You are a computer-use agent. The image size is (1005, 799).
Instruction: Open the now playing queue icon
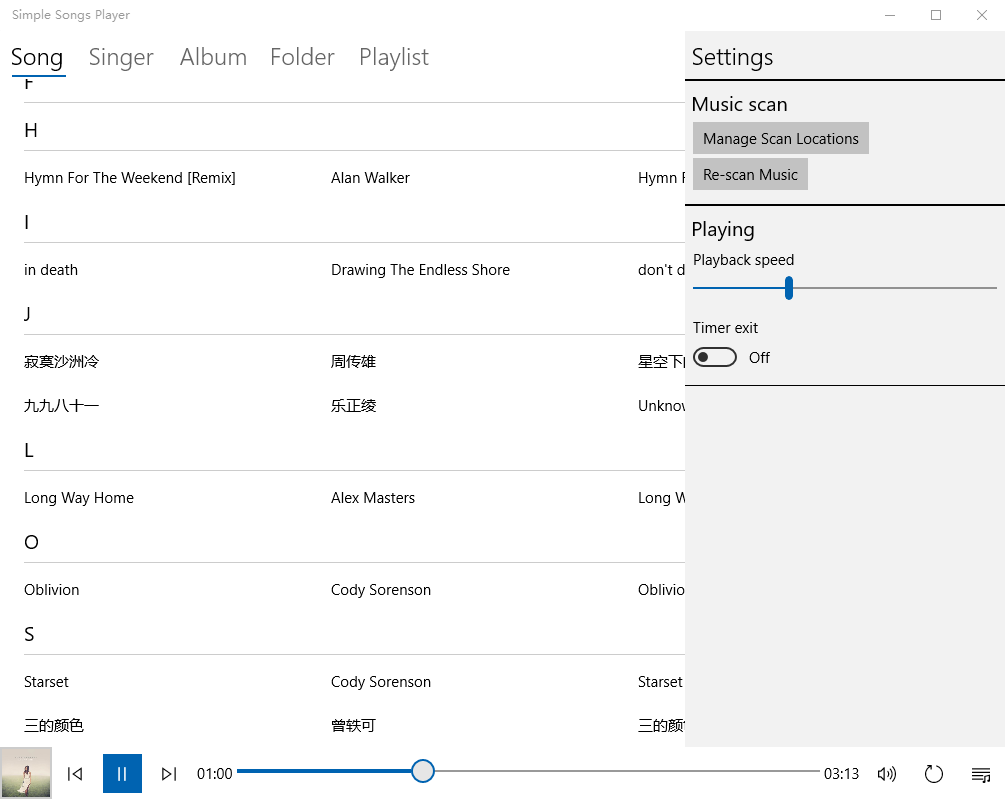[x=980, y=773]
